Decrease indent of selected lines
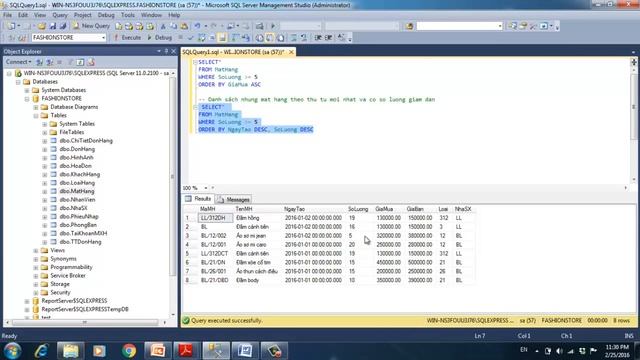 (x=318, y=38)
